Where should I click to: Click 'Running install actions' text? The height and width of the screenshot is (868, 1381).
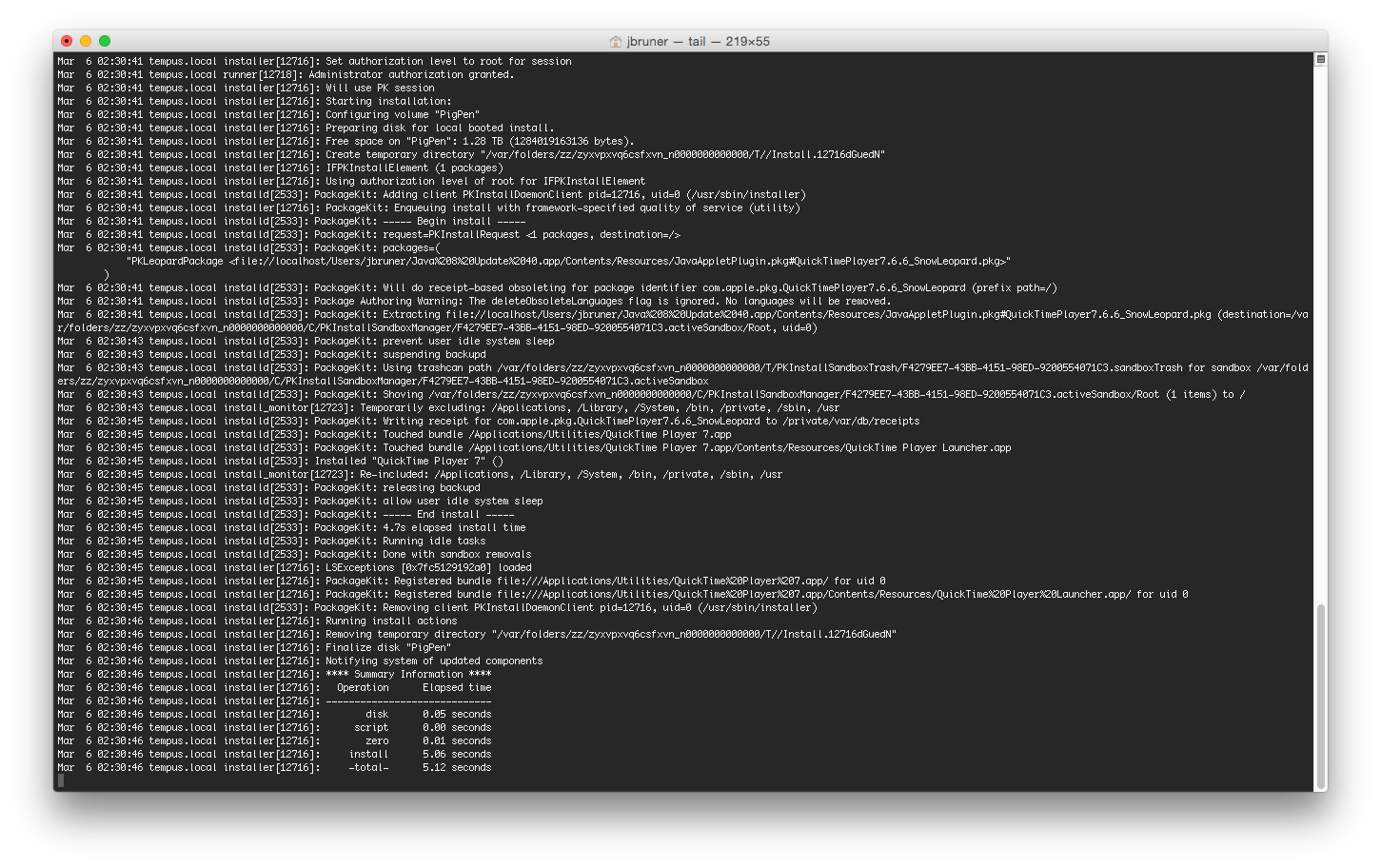(391, 621)
